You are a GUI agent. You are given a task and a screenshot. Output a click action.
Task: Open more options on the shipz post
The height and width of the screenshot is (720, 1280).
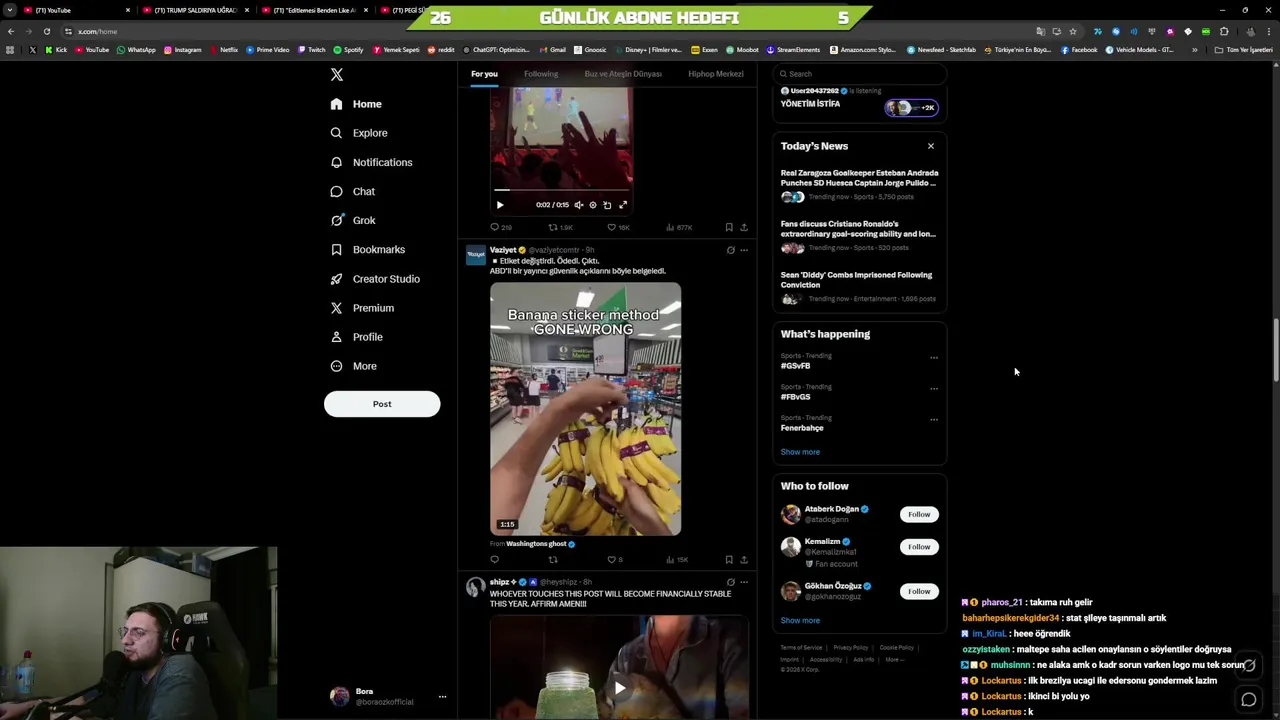point(743,582)
